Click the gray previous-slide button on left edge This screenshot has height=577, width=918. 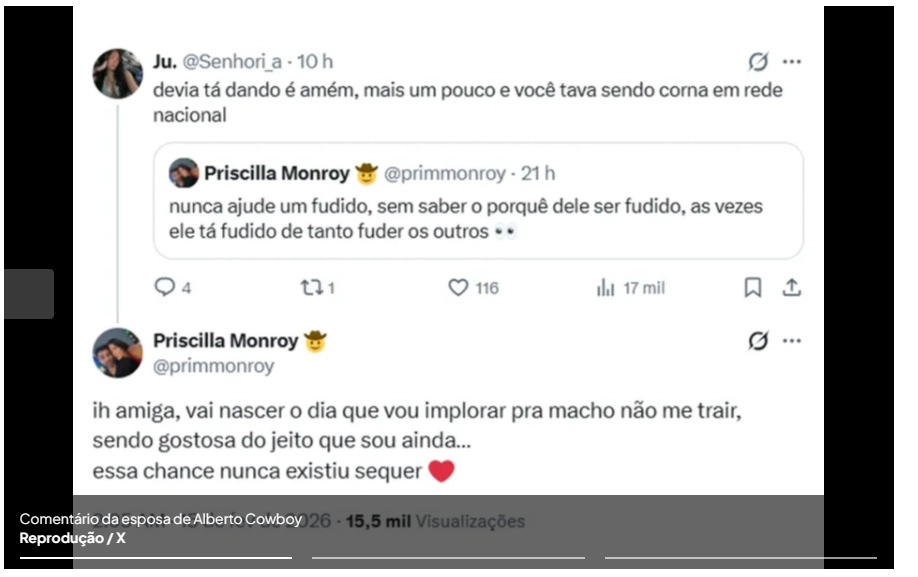click(x=29, y=294)
